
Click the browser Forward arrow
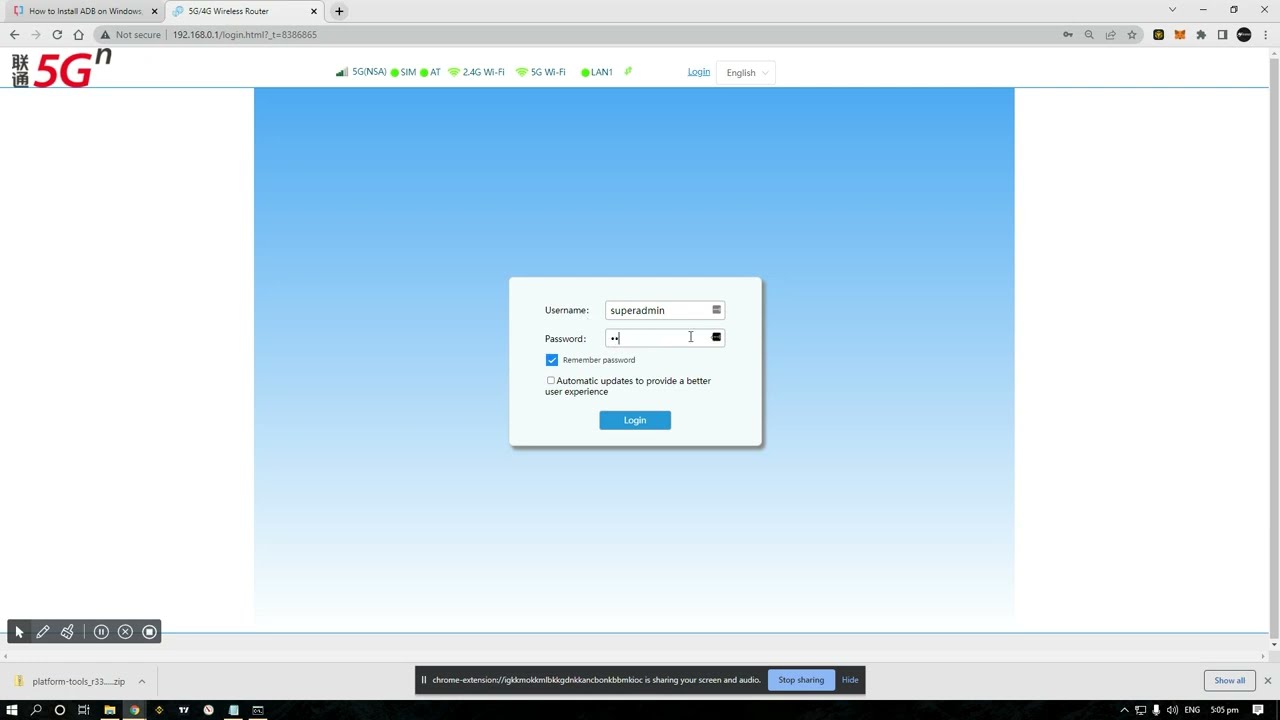[36, 34]
